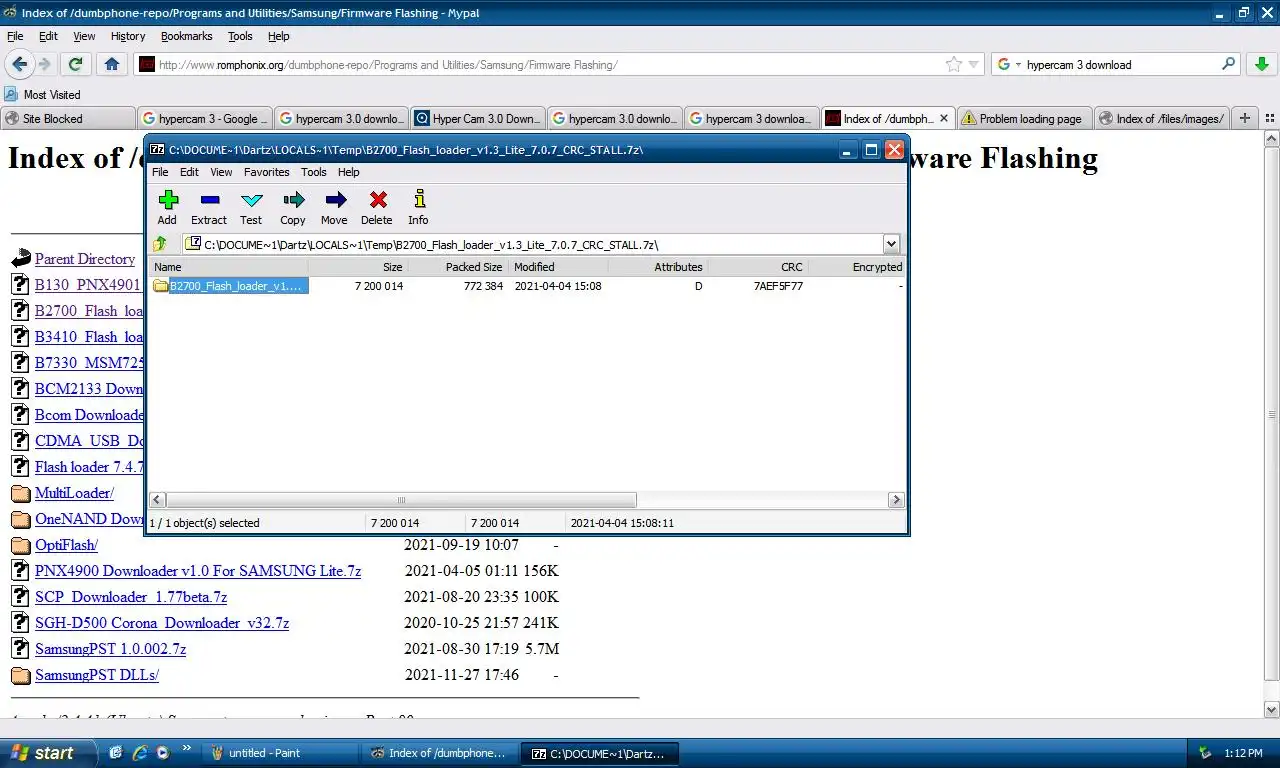The width and height of the screenshot is (1280, 768).
Task: Open the browser History menu
Action: pyautogui.click(x=128, y=36)
